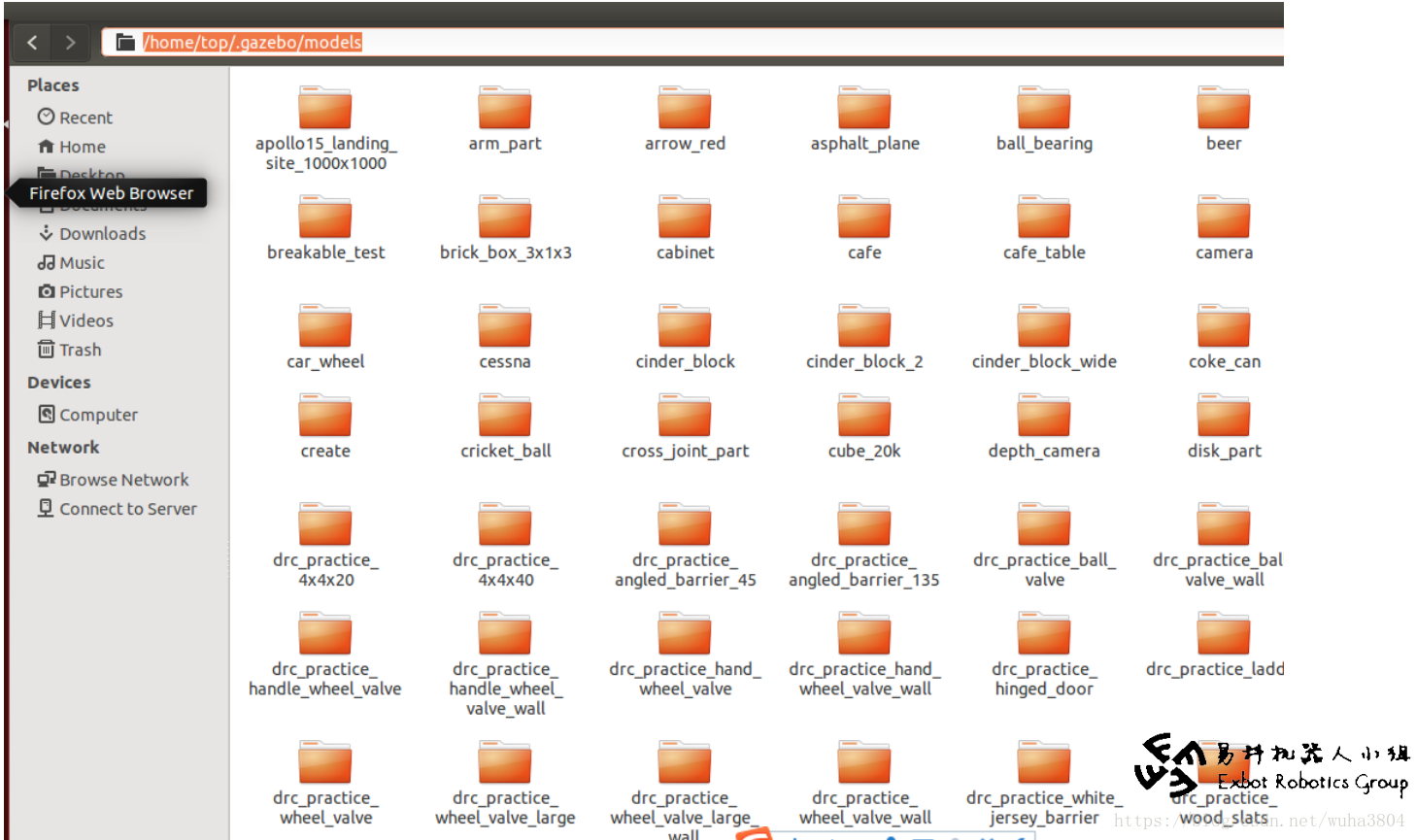Select the coke_can folder icon
This screenshot has height=840, width=1416.
click(1224, 325)
